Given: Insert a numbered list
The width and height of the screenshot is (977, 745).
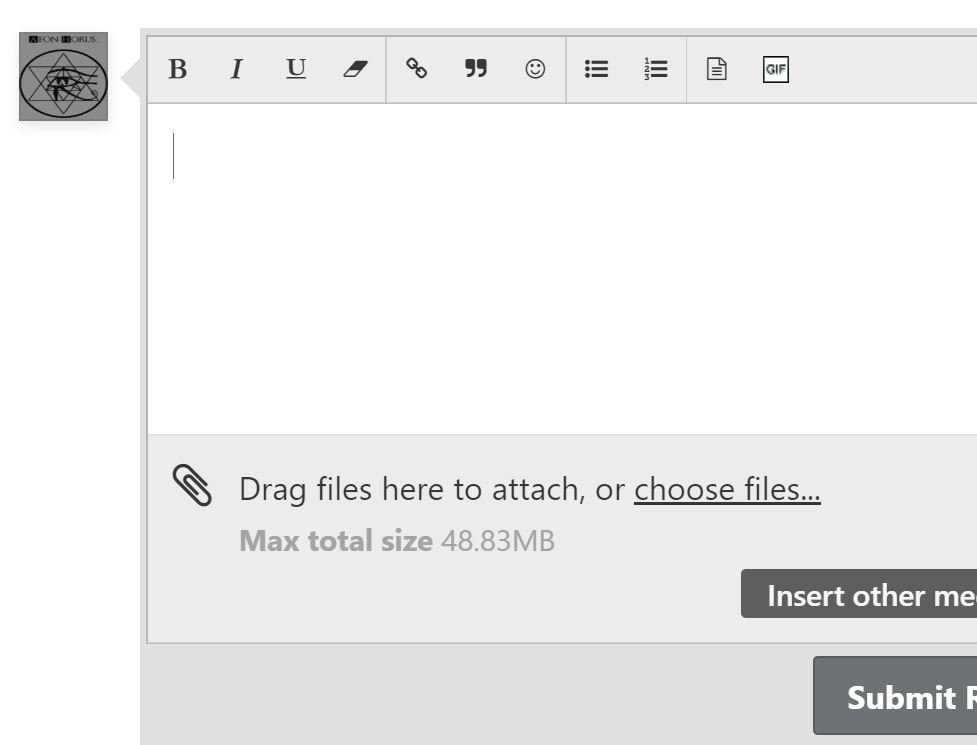Looking at the screenshot, I should tap(656, 69).
